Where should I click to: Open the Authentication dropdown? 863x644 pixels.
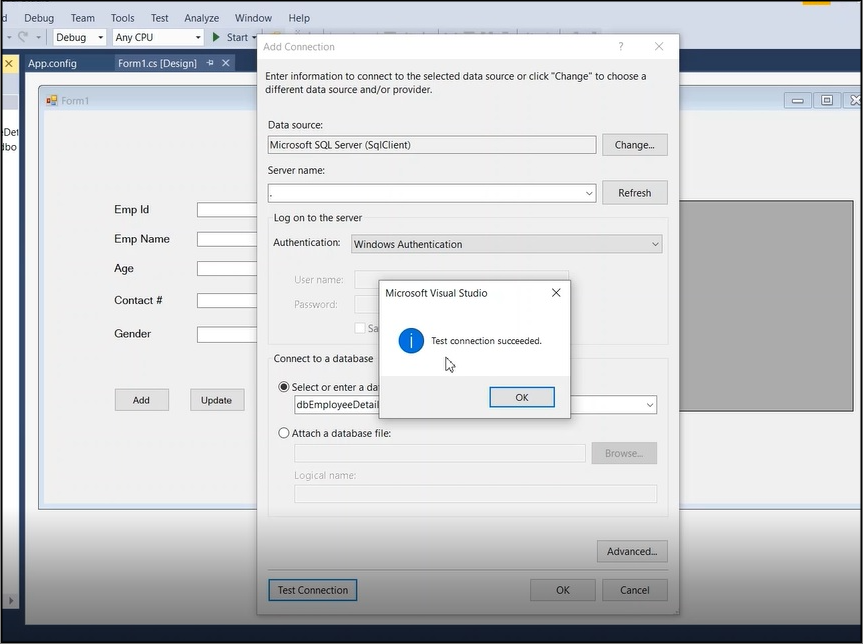pyautogui.click(x=655, y=244)
